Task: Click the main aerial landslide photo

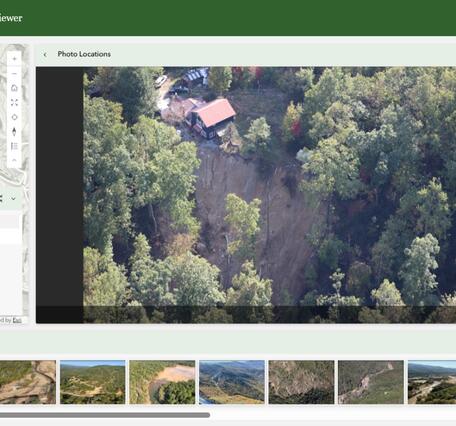Action: pos(269,195)
